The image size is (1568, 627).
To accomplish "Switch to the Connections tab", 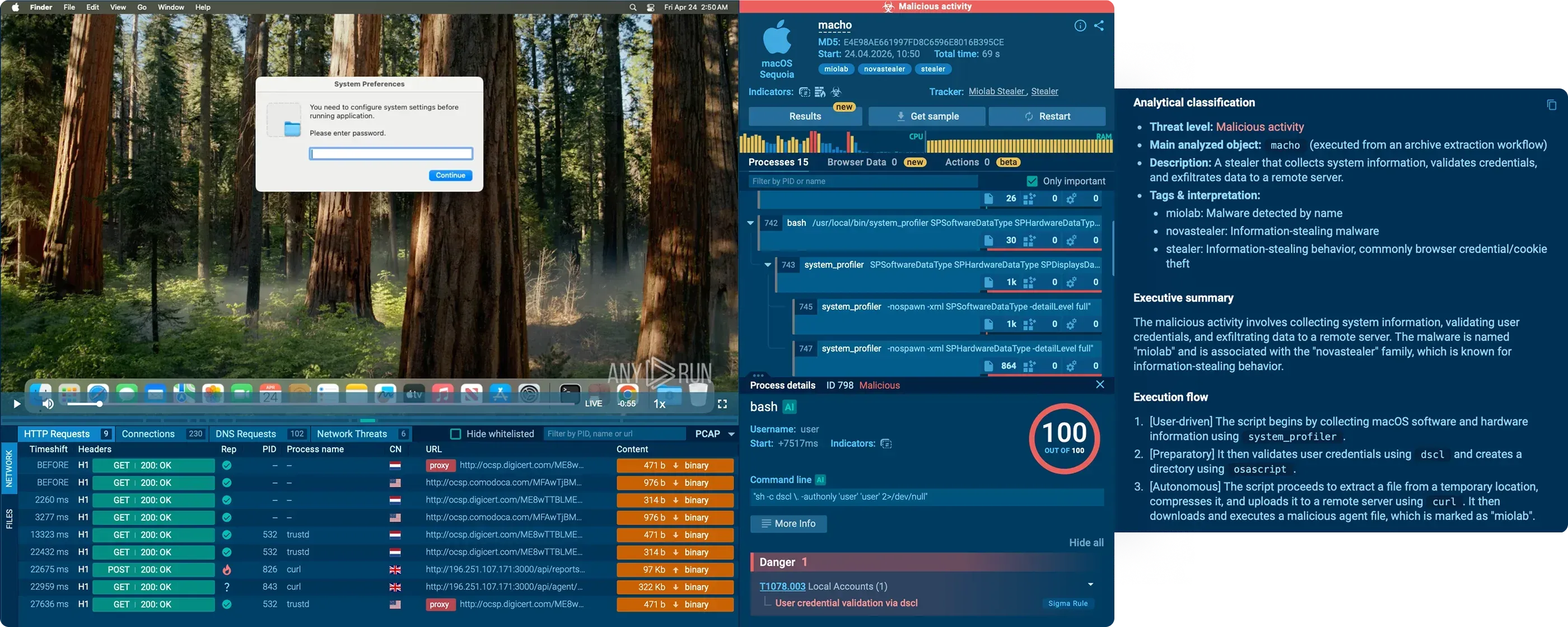I will point(161,433).
